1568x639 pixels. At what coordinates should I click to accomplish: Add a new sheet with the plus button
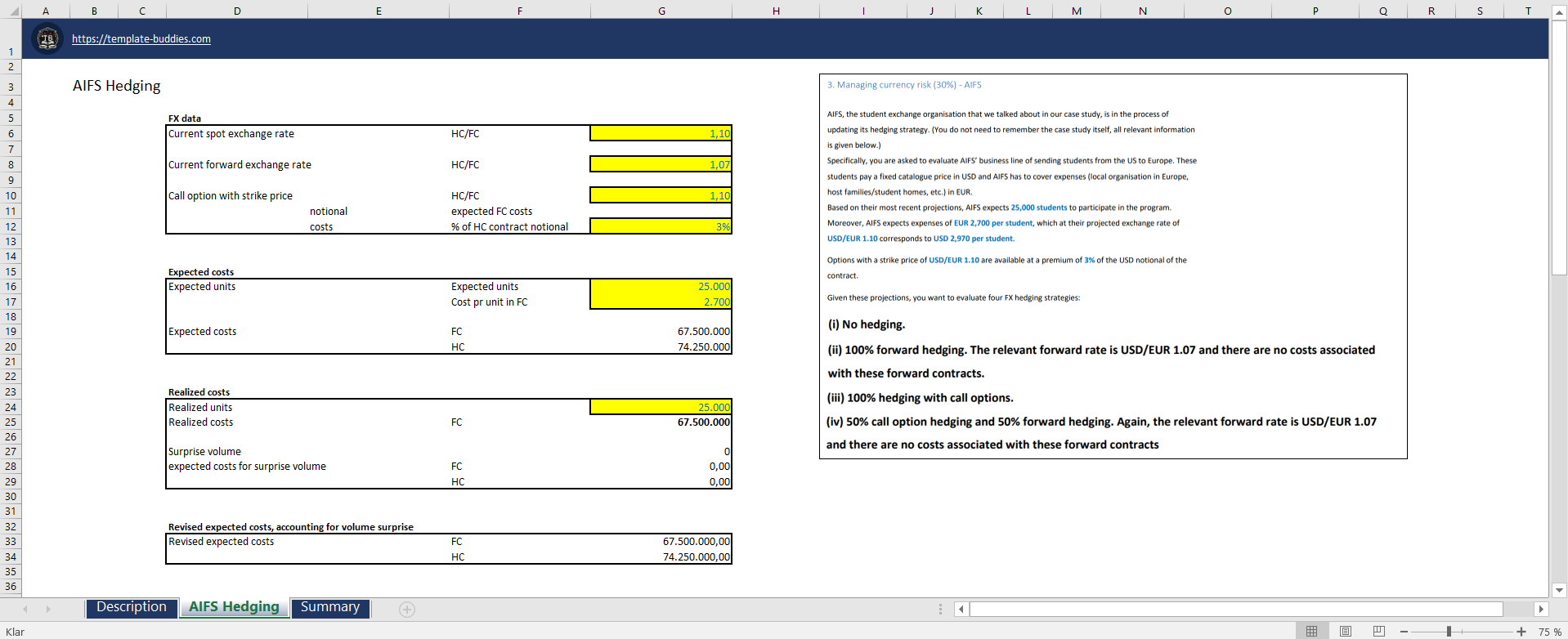tap(407, 609)
